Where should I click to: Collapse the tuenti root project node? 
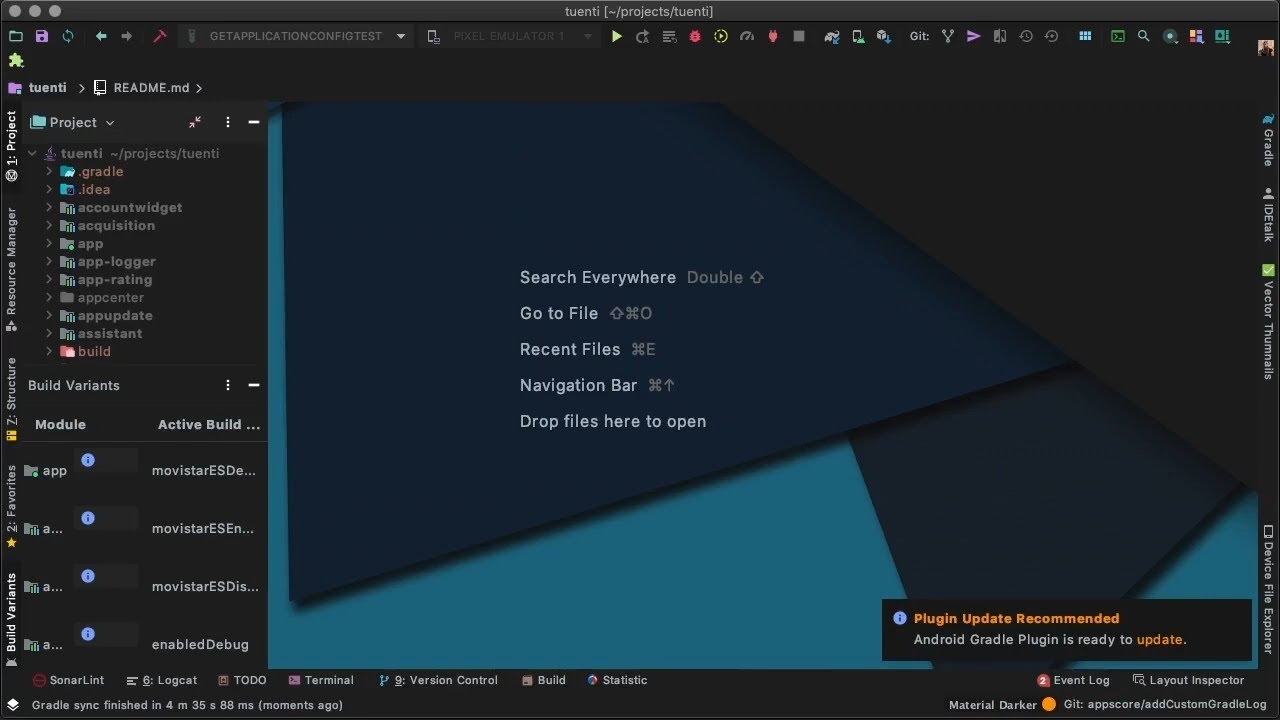(x=33, y=154)
